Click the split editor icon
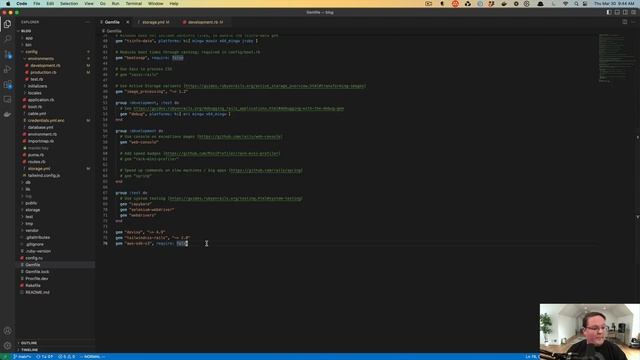This screenshot has height=360, width=640. coord(624,22)
